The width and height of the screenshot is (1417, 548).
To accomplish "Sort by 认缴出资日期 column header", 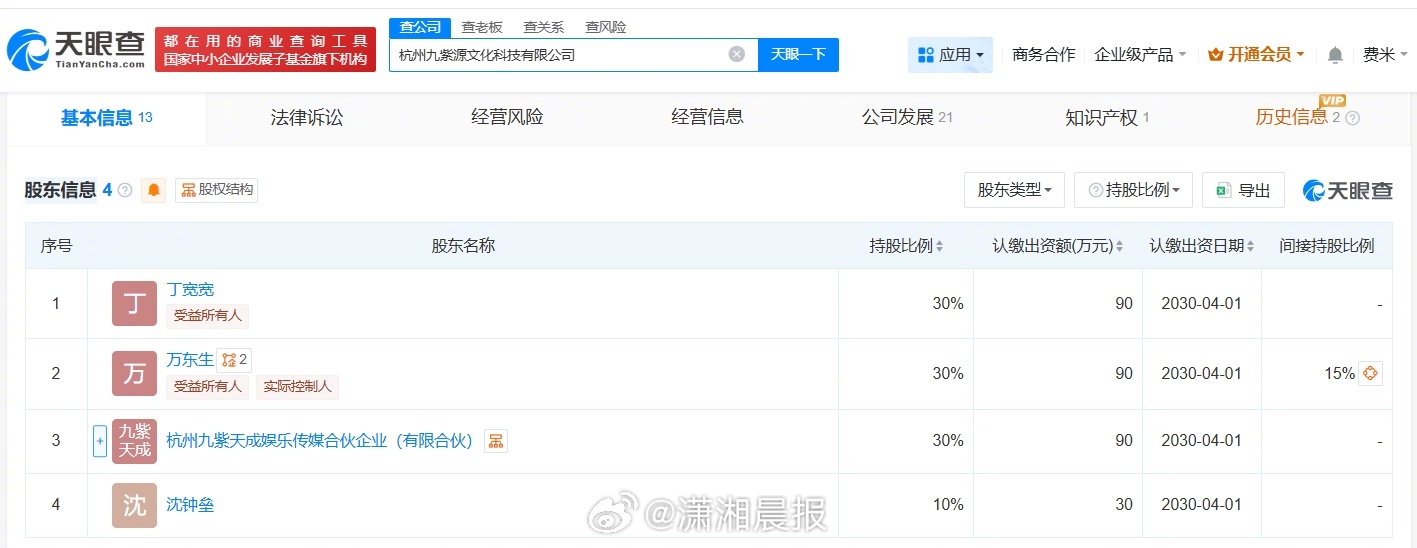I will pos(1201,246).
